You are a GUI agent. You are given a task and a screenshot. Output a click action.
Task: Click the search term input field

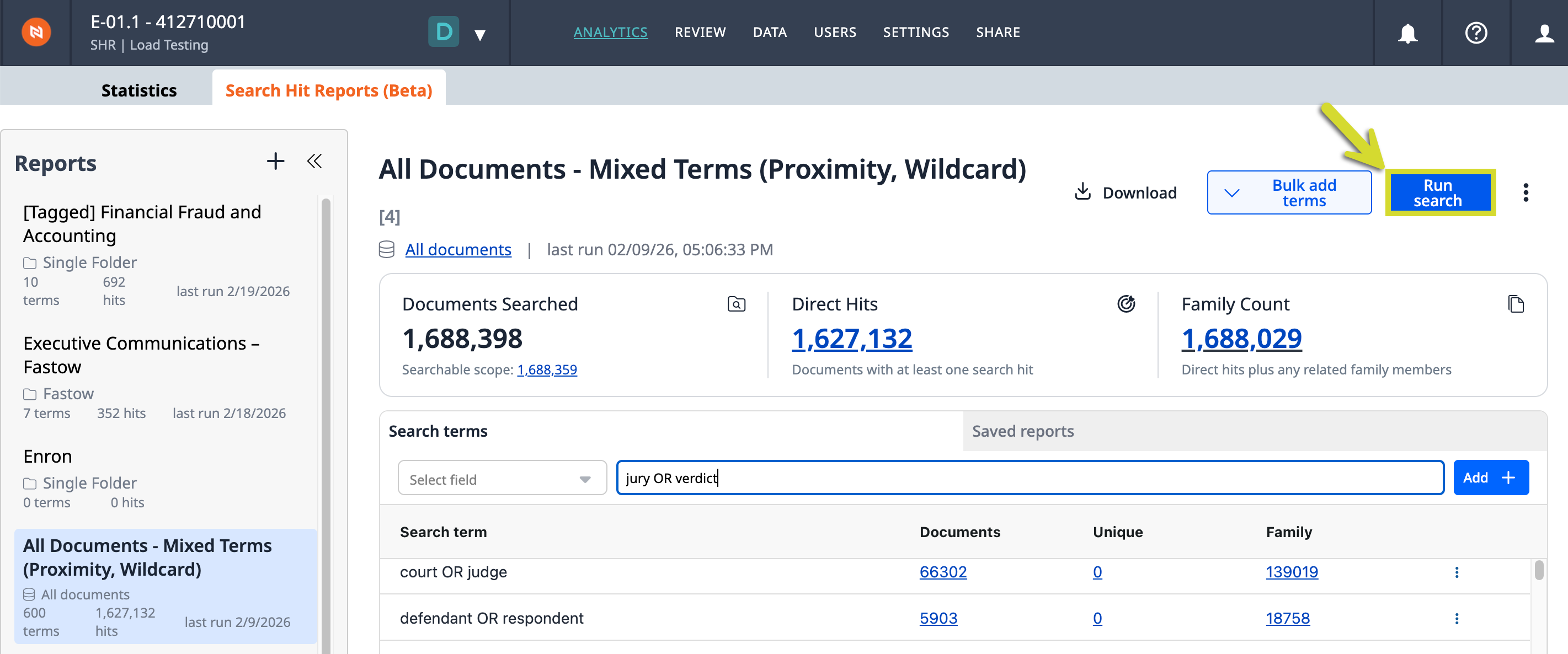click(1030, 478)
